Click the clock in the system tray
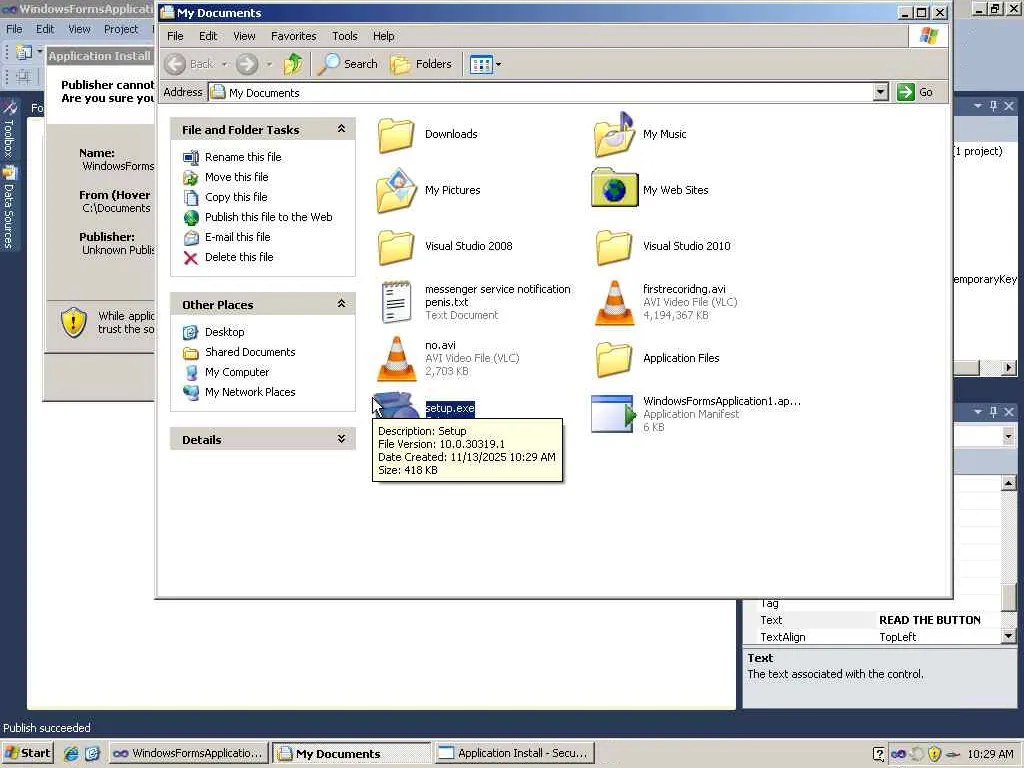The height and width of the screenshot is (768, 1024). pyautogui.click(x=990, y=754)
